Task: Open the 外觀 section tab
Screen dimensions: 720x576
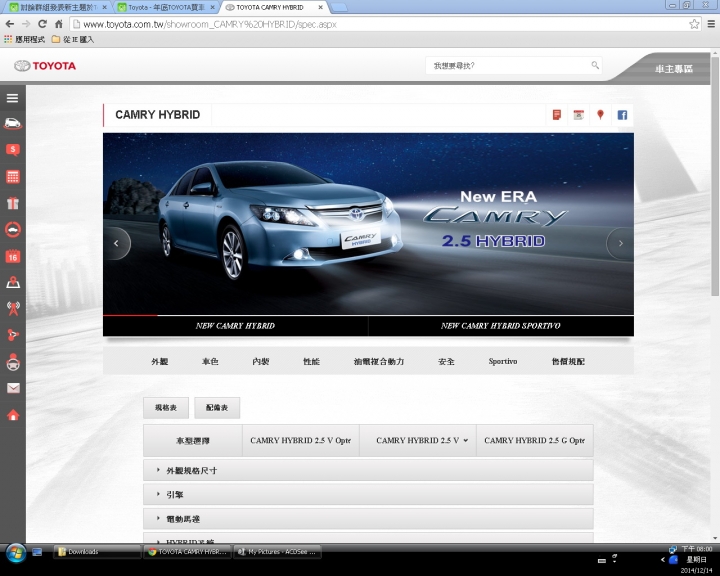Action: pos(160,361)
